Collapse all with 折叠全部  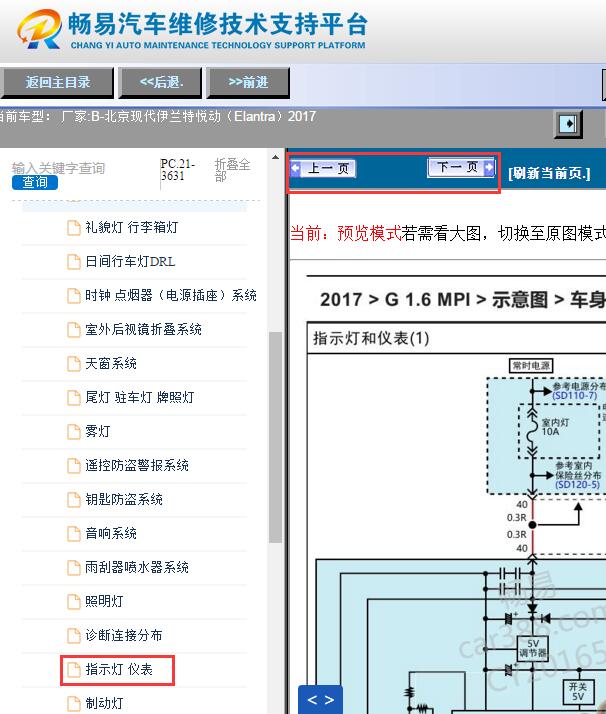[232, 169]
